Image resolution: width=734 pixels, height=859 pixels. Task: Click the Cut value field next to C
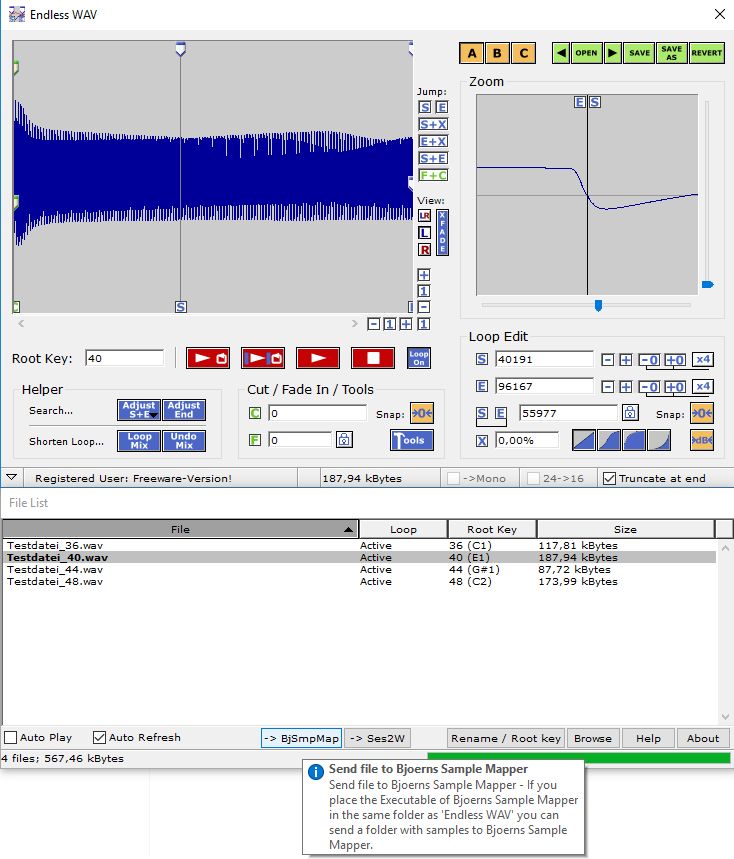click(x=317, y=413)
